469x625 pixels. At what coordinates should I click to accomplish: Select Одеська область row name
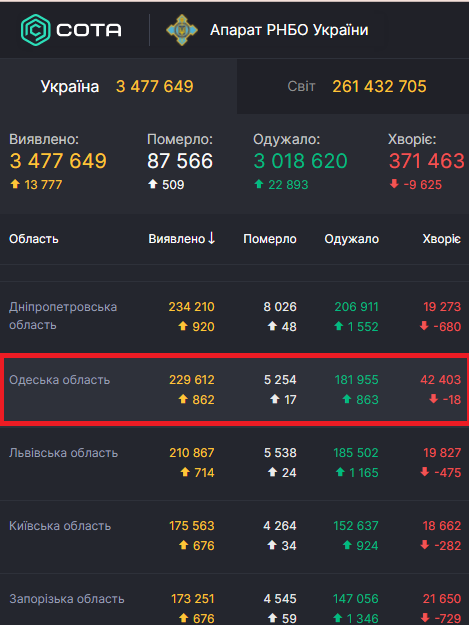point(59,380)
